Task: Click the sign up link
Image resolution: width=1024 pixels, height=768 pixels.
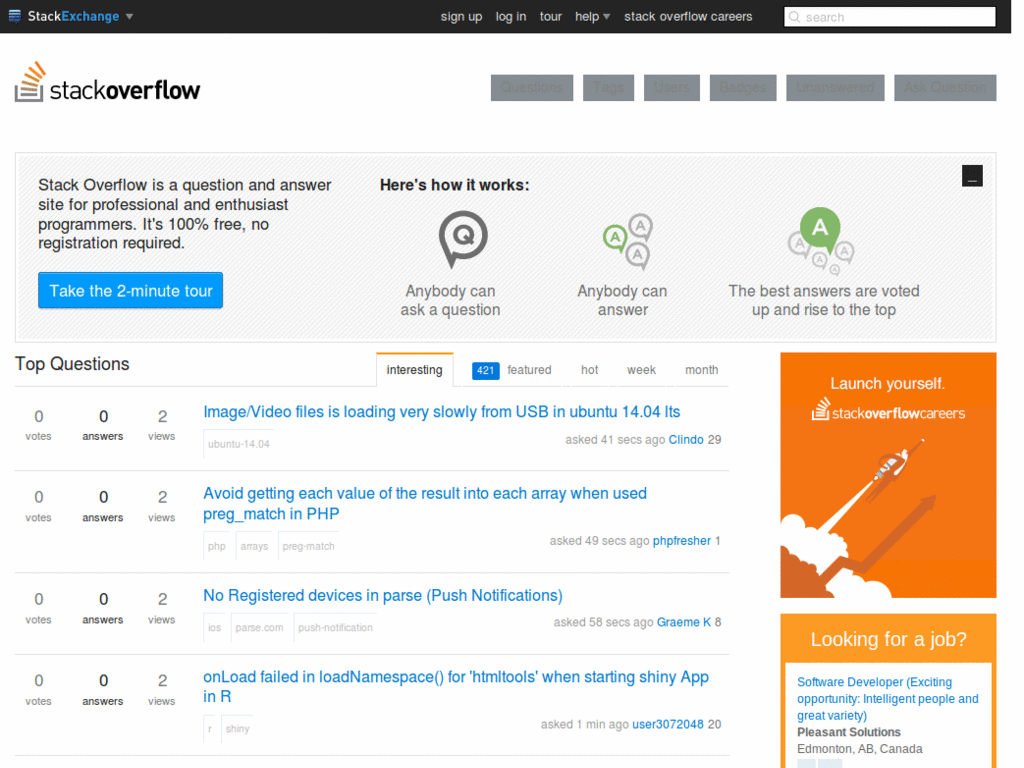Action: [x=461, y=16]
